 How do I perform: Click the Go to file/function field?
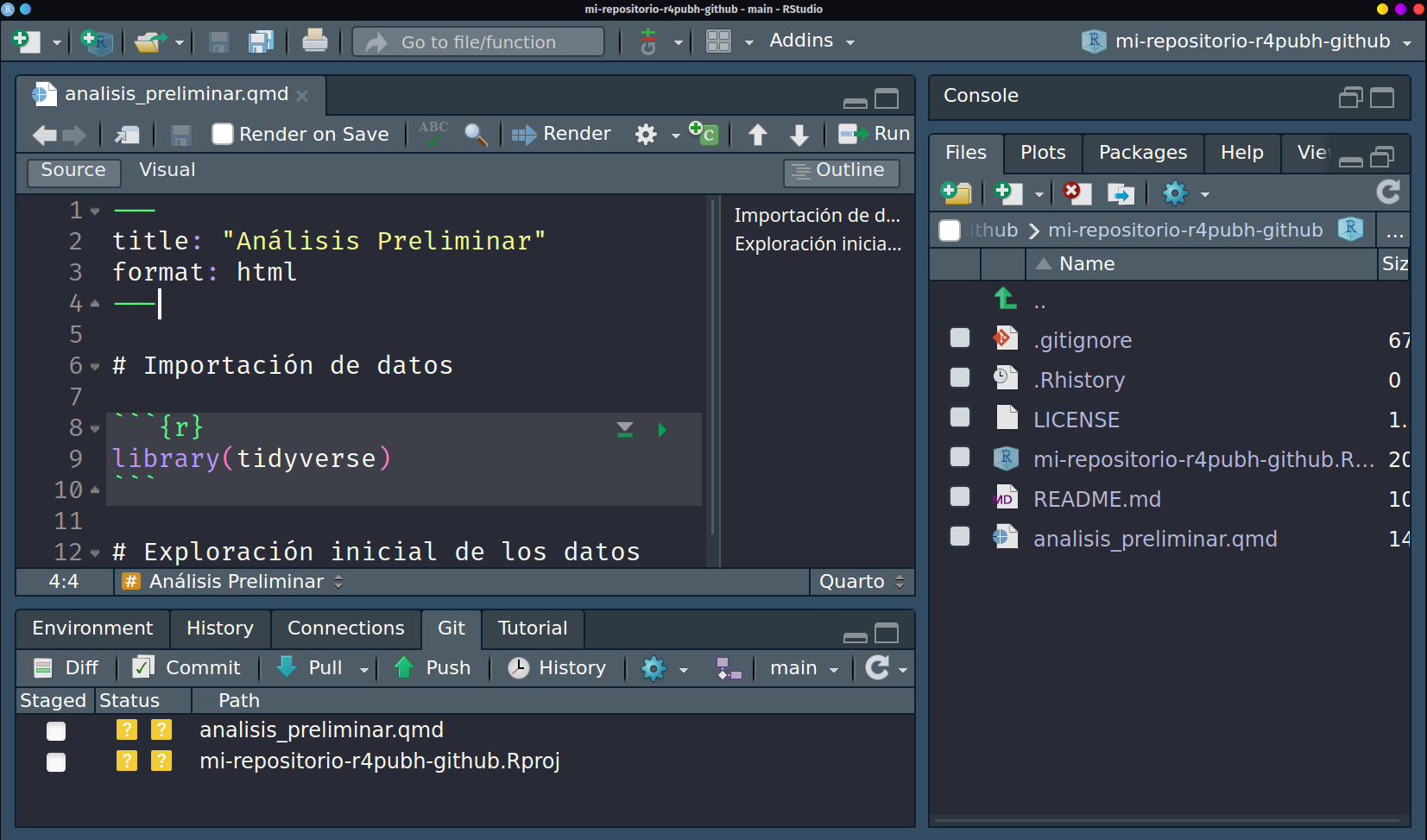point(479,41)
